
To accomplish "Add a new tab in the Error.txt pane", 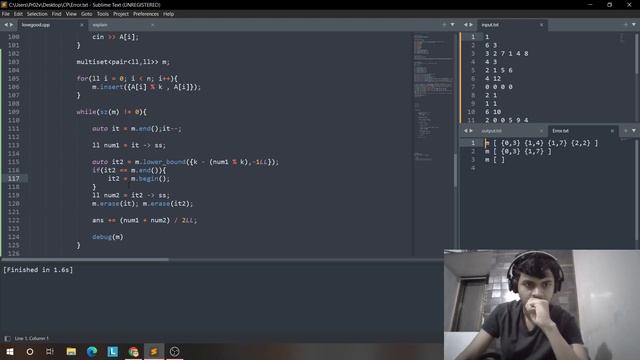I will point(626,131).
